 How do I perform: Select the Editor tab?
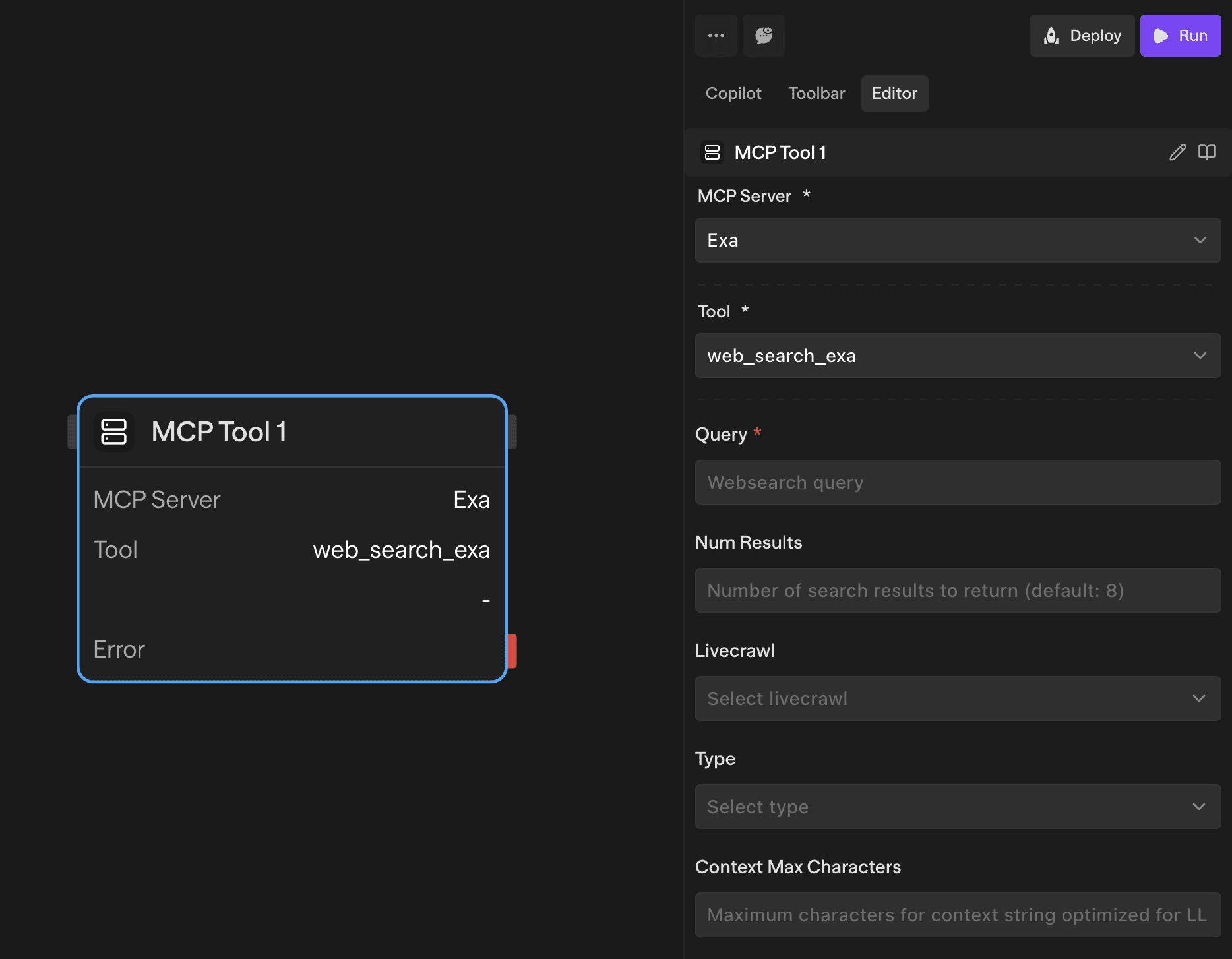[894, 93]
